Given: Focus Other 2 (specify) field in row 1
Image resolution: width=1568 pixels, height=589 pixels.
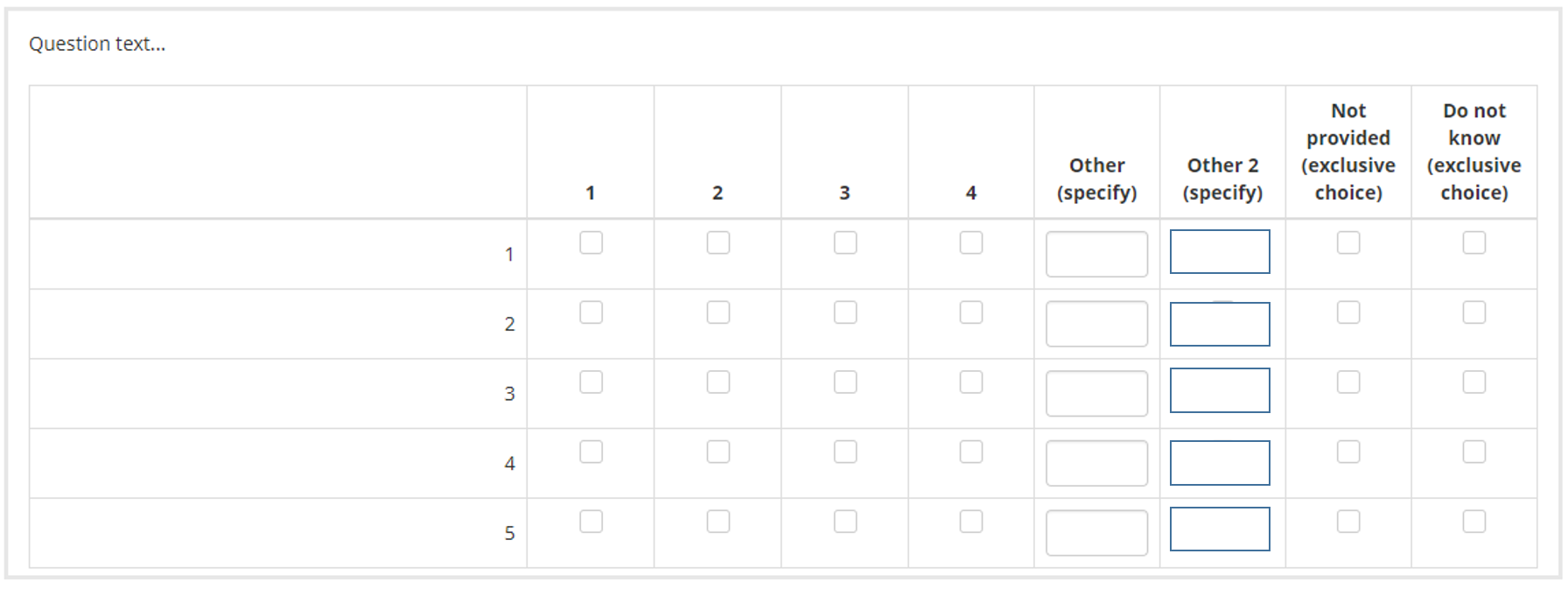Looking at the screenshot, I should pos(1220,252).
